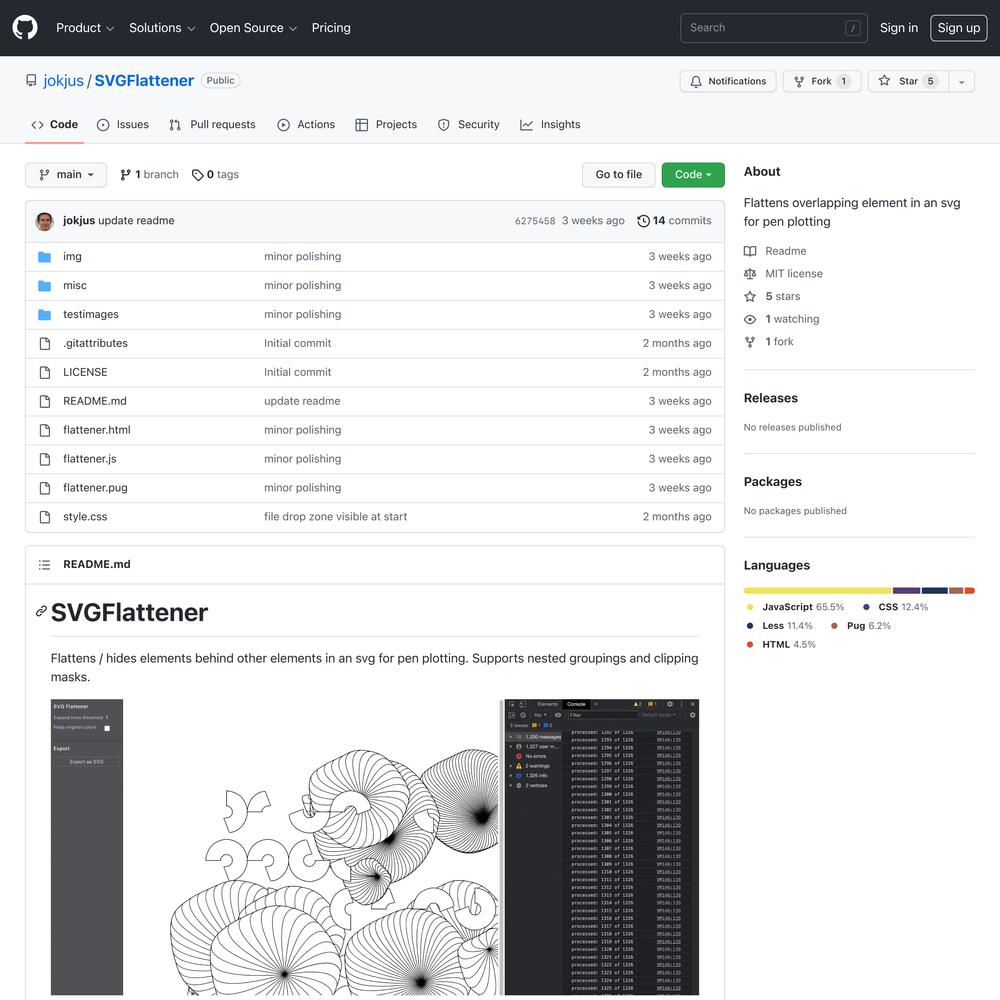The height and width of the screenshot is (1000, 1000).
Task: Click the dark blue Less language bar segment
Action: point(934,591)
